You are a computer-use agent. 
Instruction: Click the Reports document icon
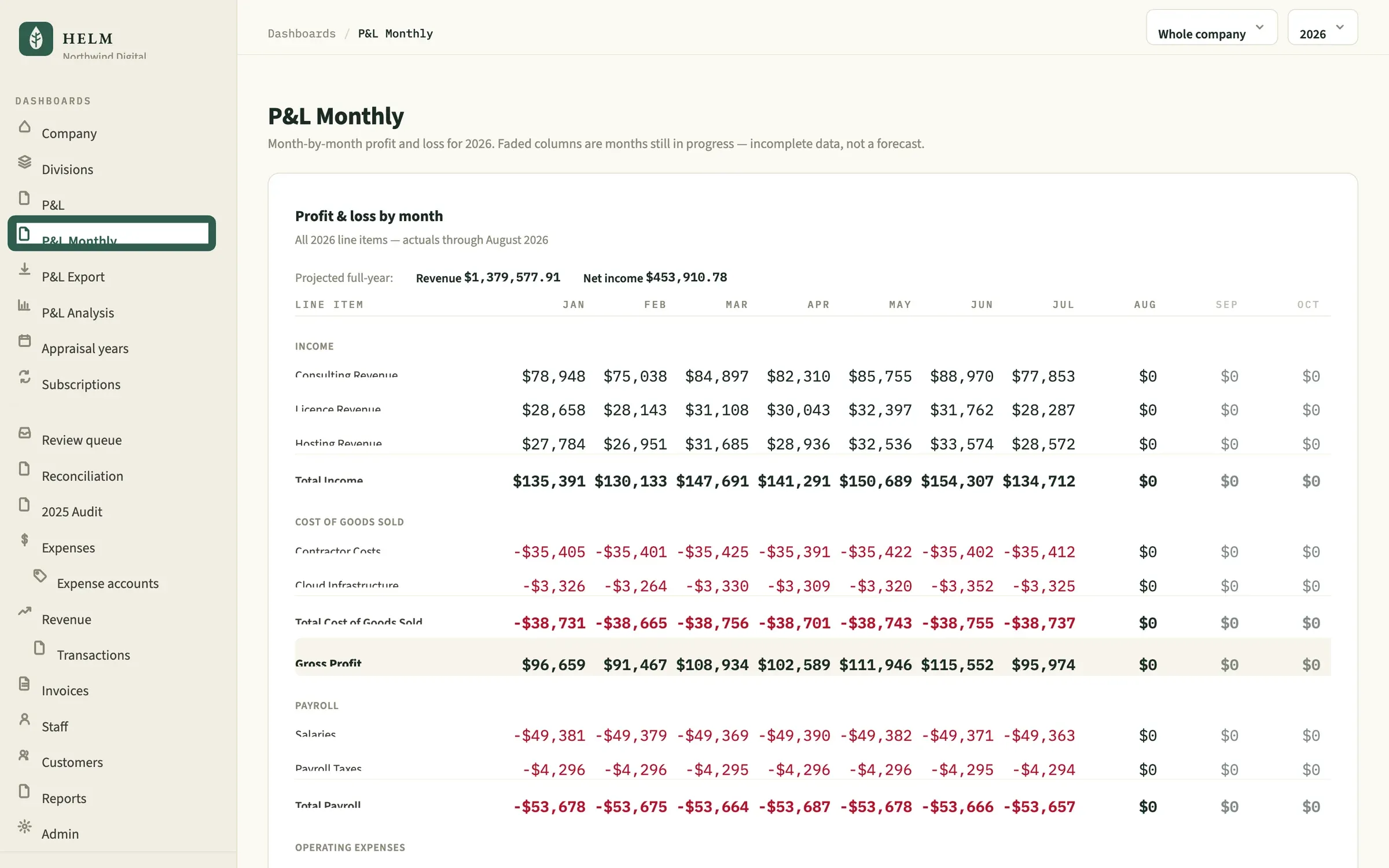[24, 791]
